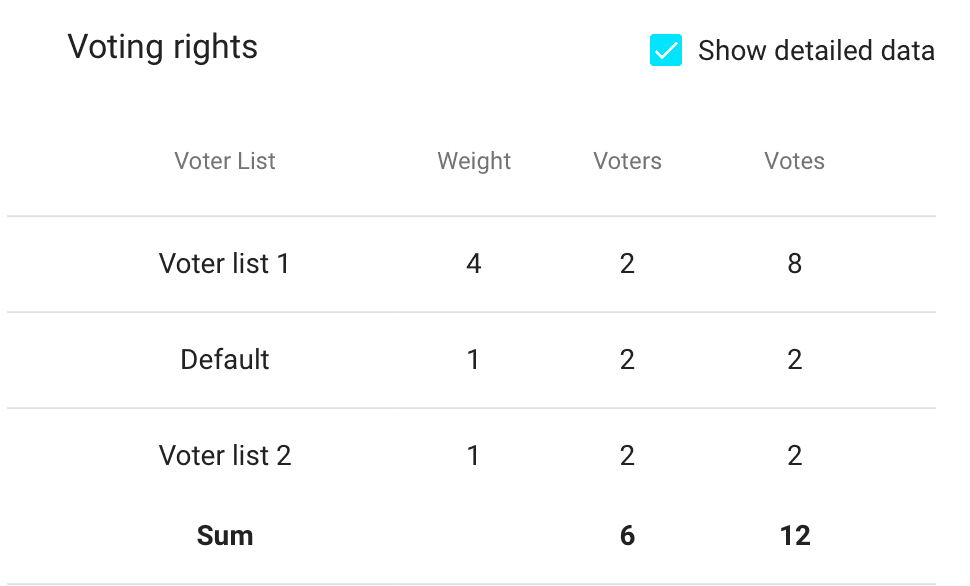Click total votes value 12 in Sum row
Viewport: 970px width, 586px height.
(794, 536)
